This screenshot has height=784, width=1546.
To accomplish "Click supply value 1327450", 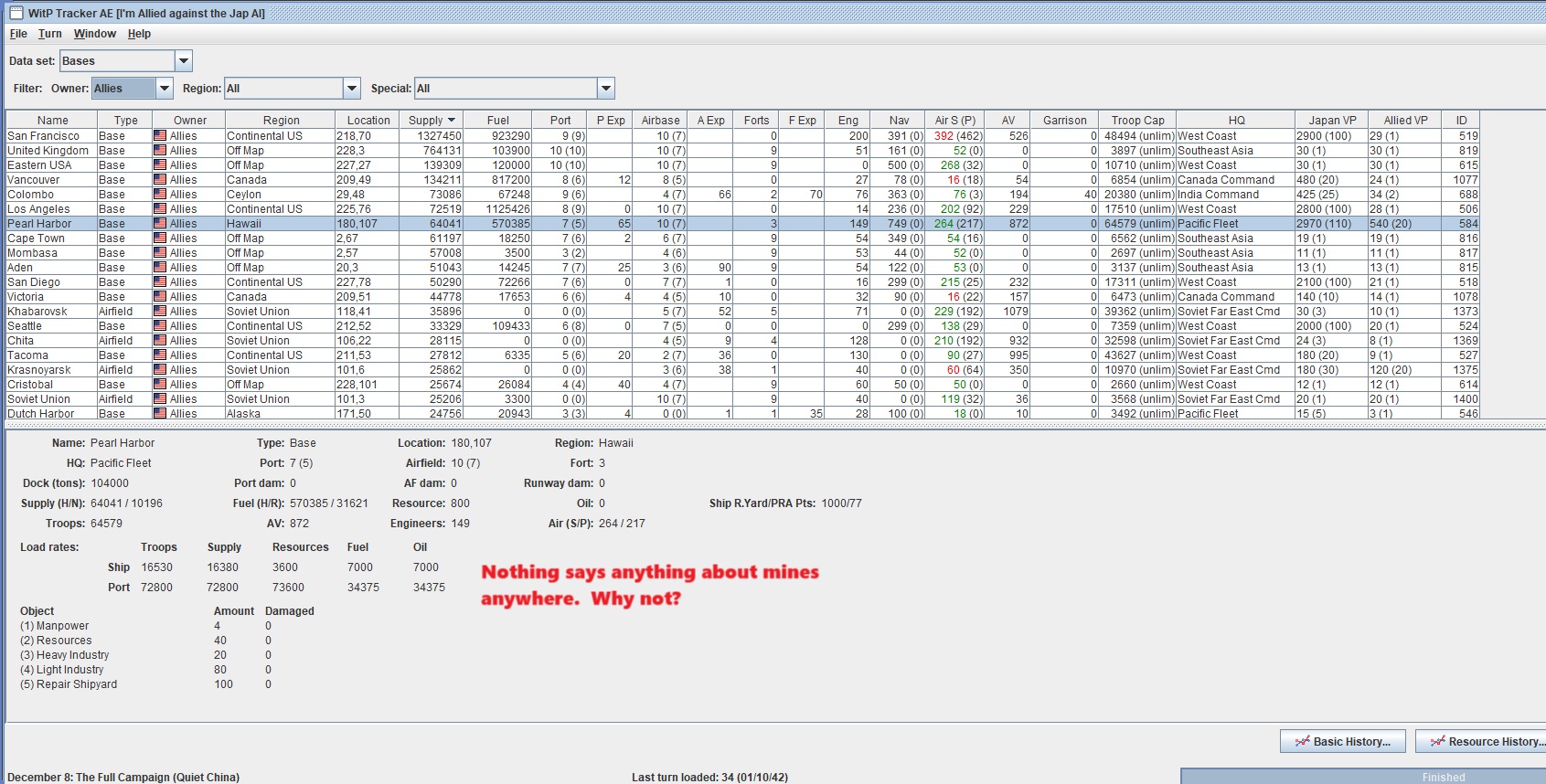I will 432,136.
